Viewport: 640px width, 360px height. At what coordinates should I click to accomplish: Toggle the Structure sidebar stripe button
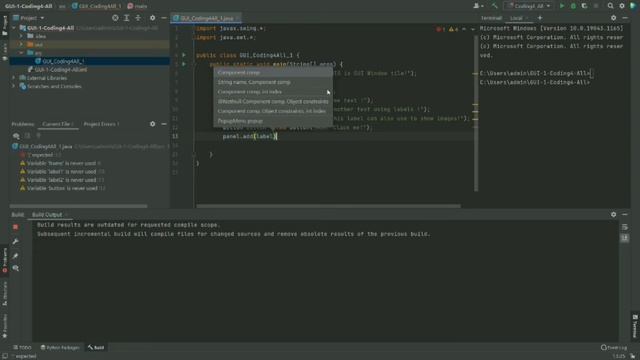pos(4,294)
